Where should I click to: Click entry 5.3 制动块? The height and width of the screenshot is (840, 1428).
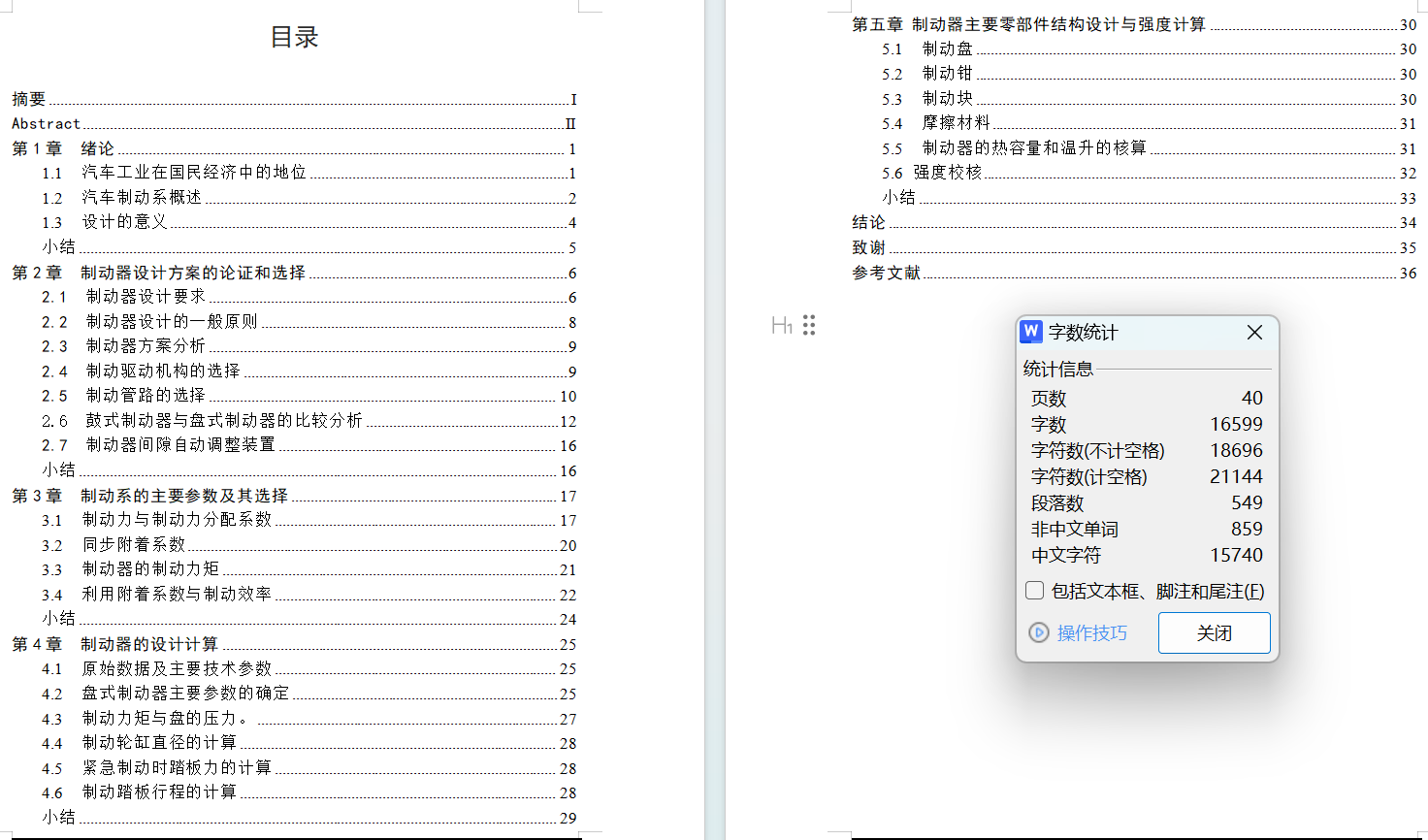pos(1150,99)
